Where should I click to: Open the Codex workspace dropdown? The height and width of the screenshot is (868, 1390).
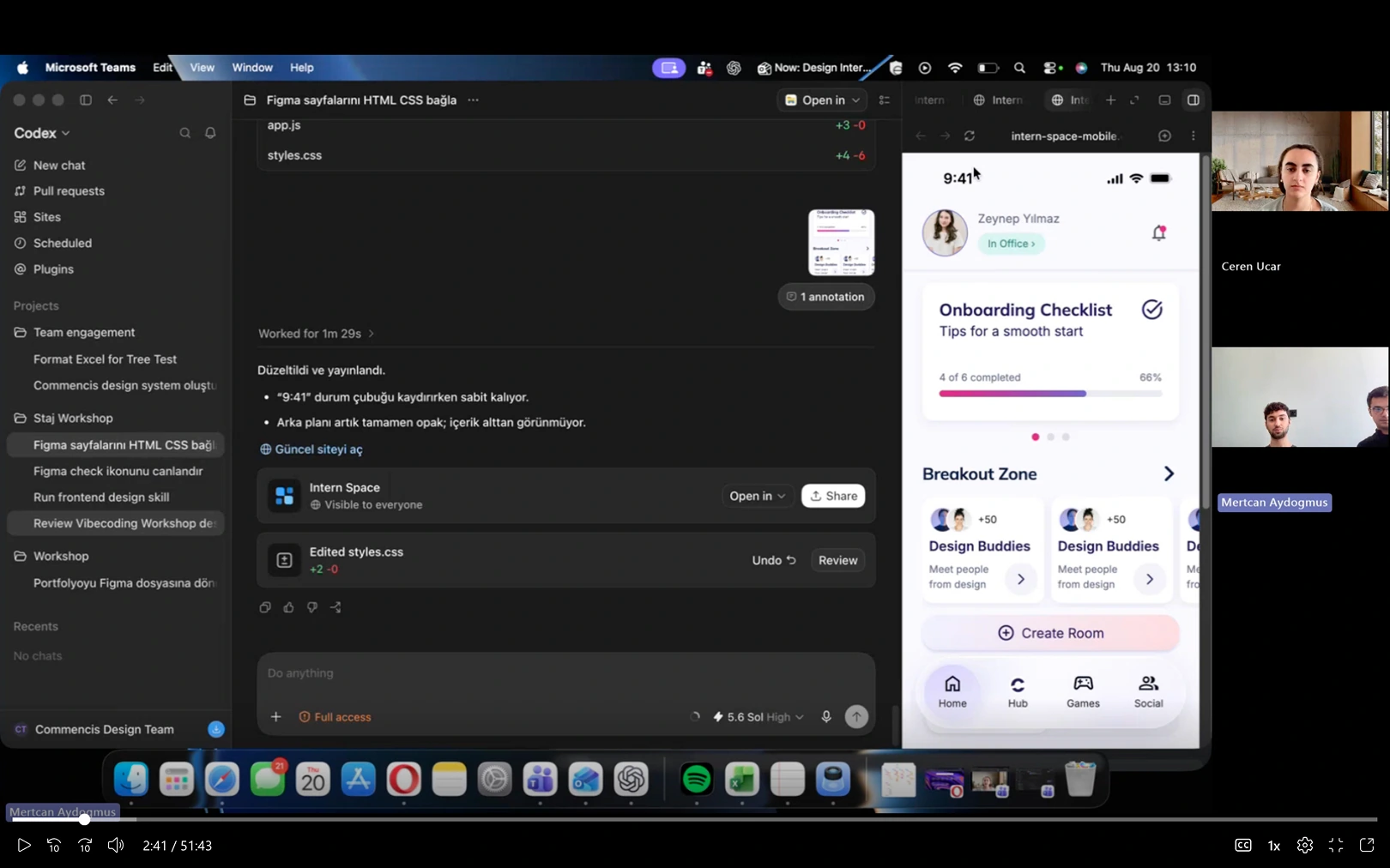click(x=42, y=133)
